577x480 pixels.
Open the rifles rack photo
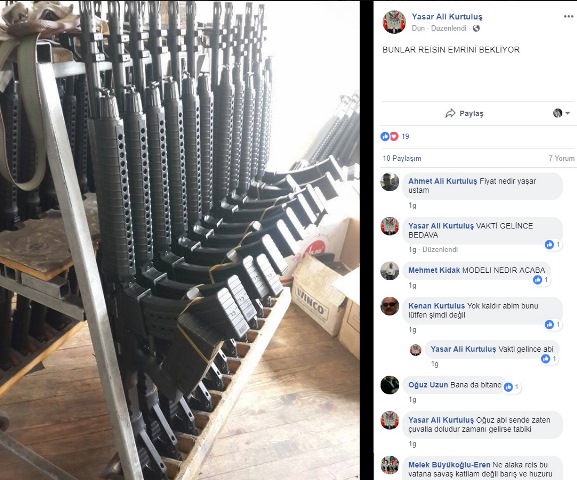(180, 240)
